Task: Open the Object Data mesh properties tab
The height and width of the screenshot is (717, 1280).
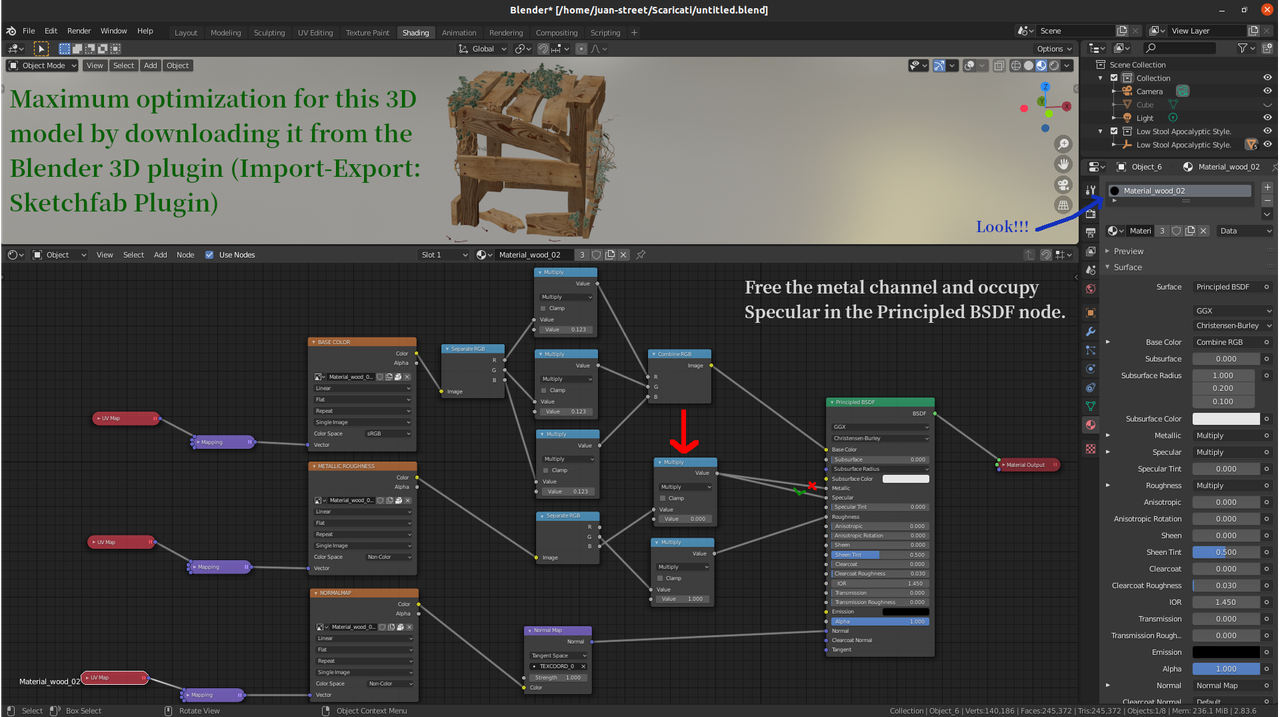Action: 1090,406
